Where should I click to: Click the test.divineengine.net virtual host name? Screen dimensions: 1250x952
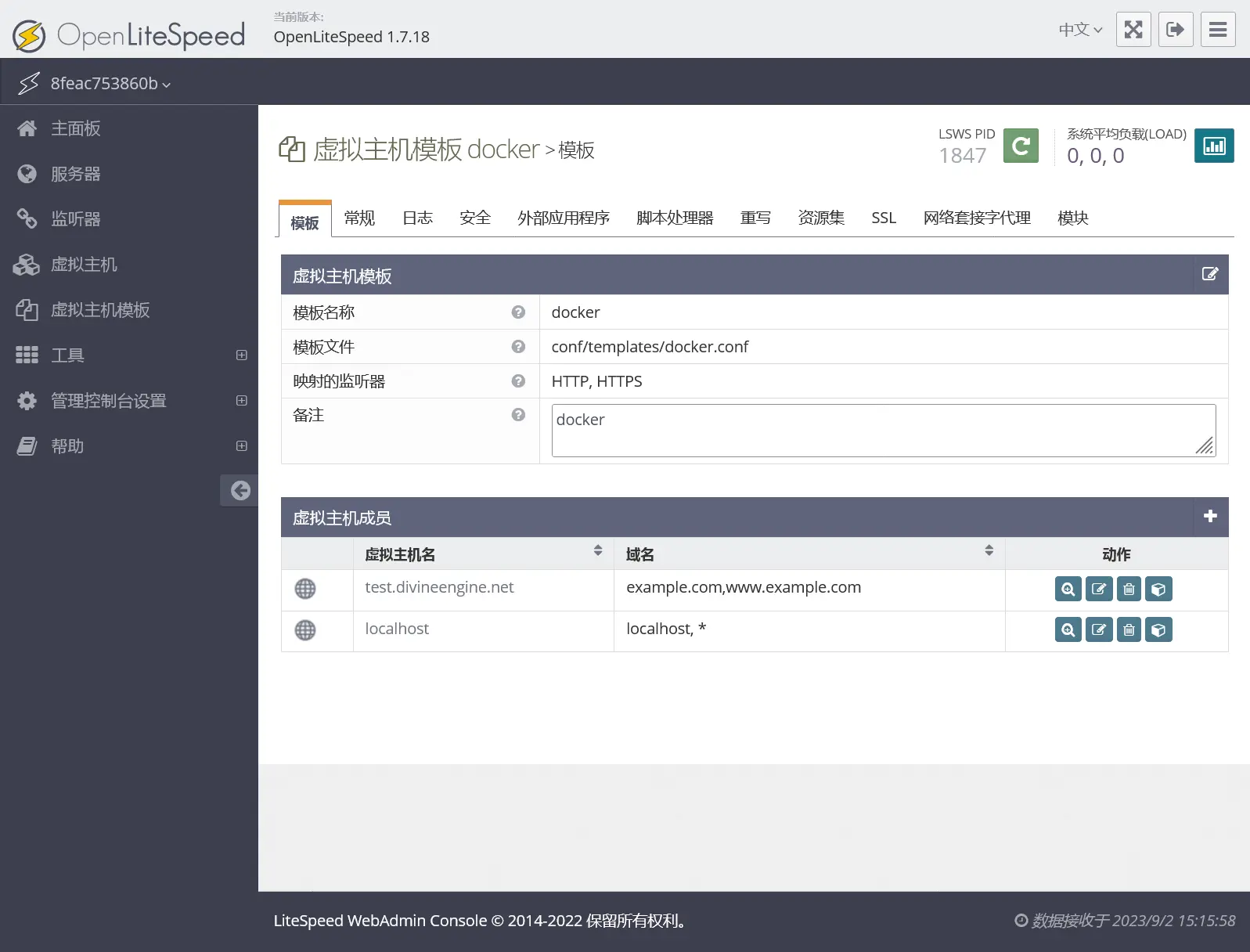(439, 587)
